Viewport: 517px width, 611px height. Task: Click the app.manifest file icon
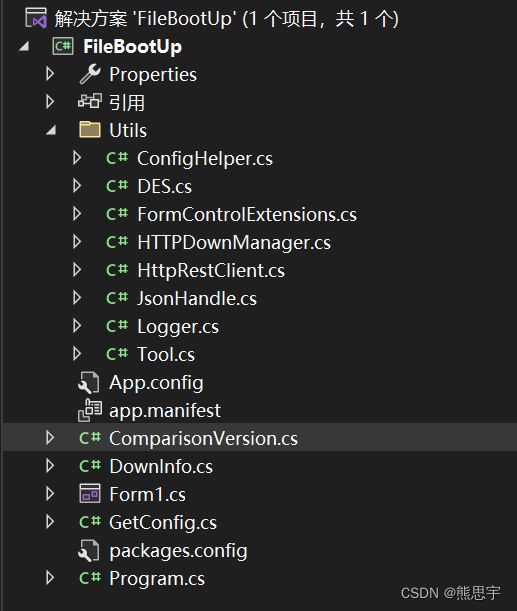pos(90,410)
